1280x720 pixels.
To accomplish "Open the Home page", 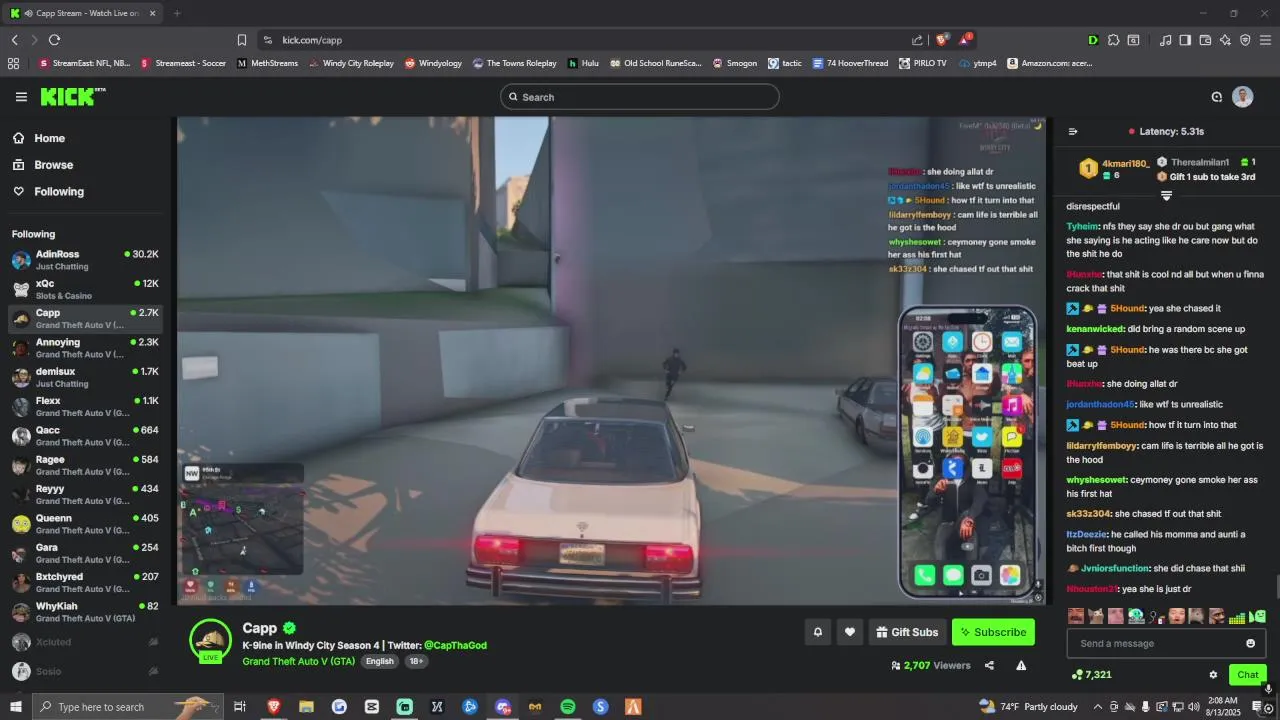I will click(49, 138).
